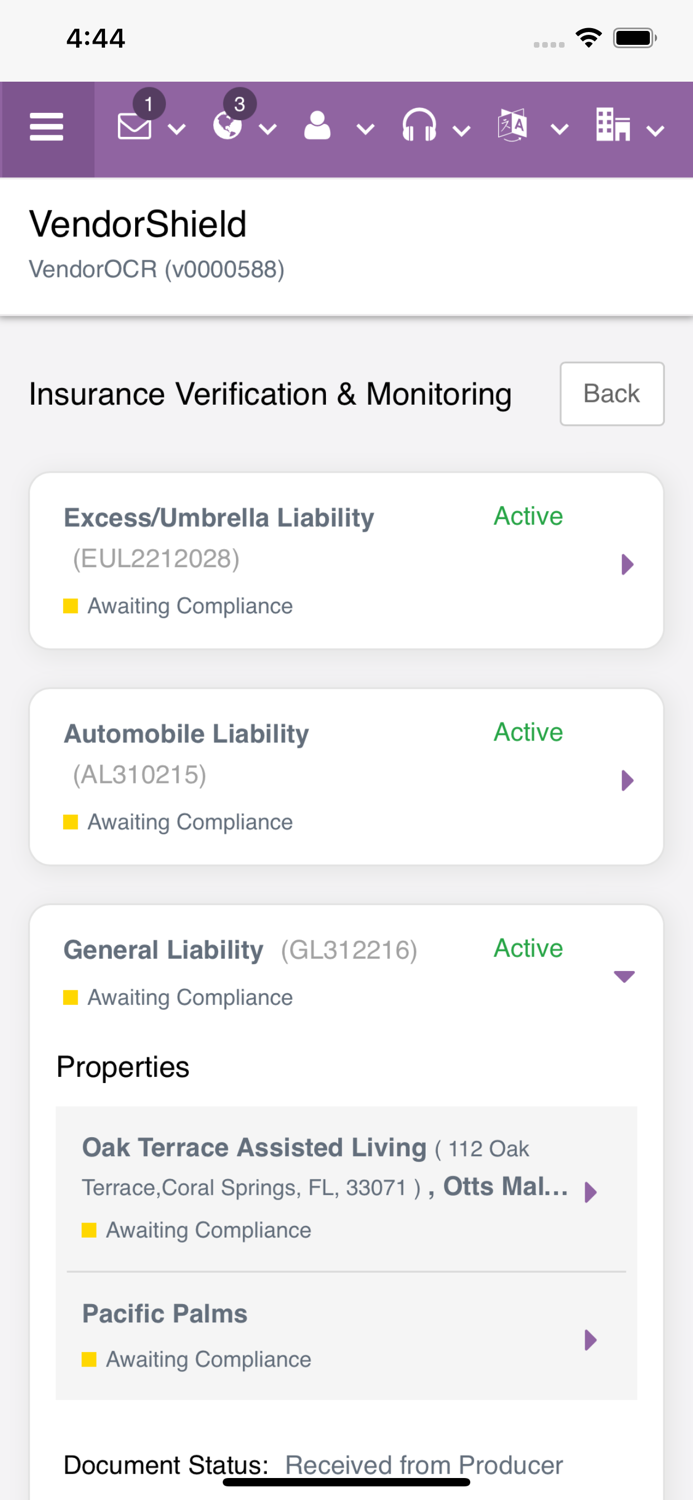This screenshot has height=1500, width=693.
Task: Open Received from Producer status link
Action: pyautogui.click(x=424, y=1465)
